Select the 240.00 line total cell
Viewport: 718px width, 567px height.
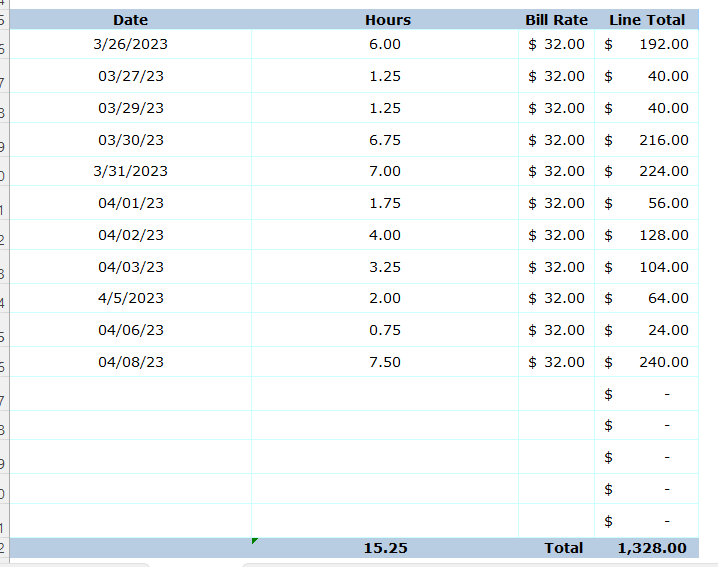point(647,362)
